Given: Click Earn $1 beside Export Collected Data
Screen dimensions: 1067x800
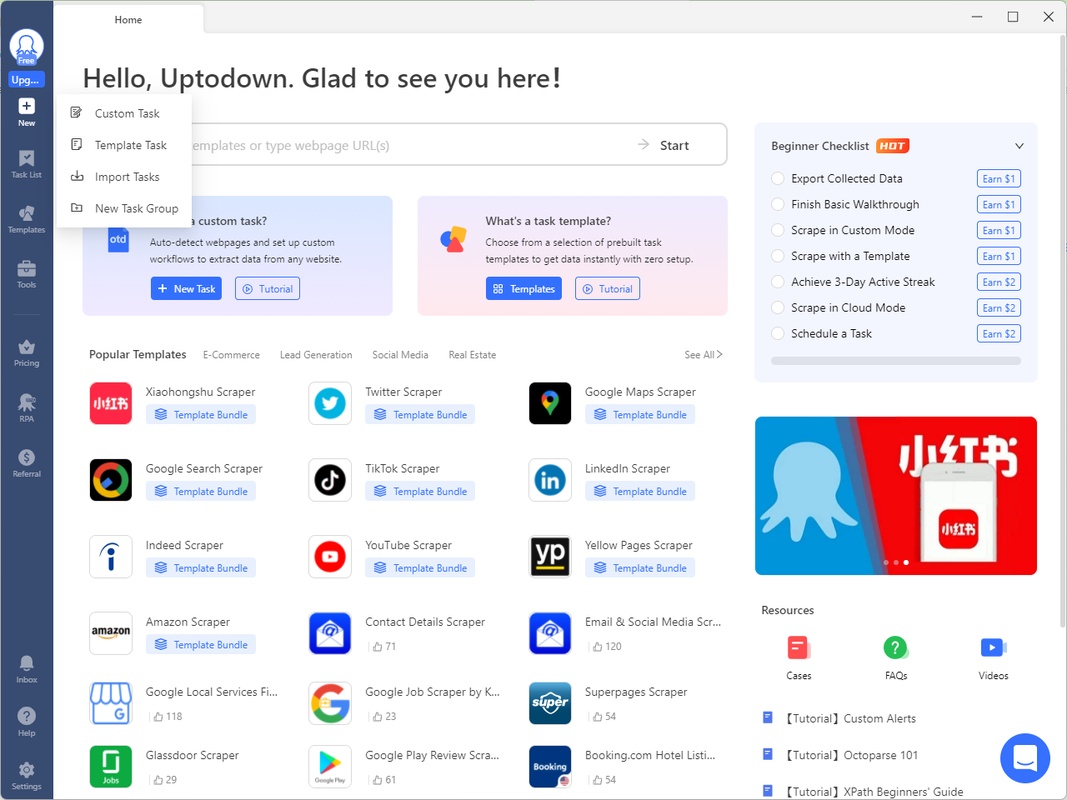Looking at the screenshot, I should [x=998, y=178].
